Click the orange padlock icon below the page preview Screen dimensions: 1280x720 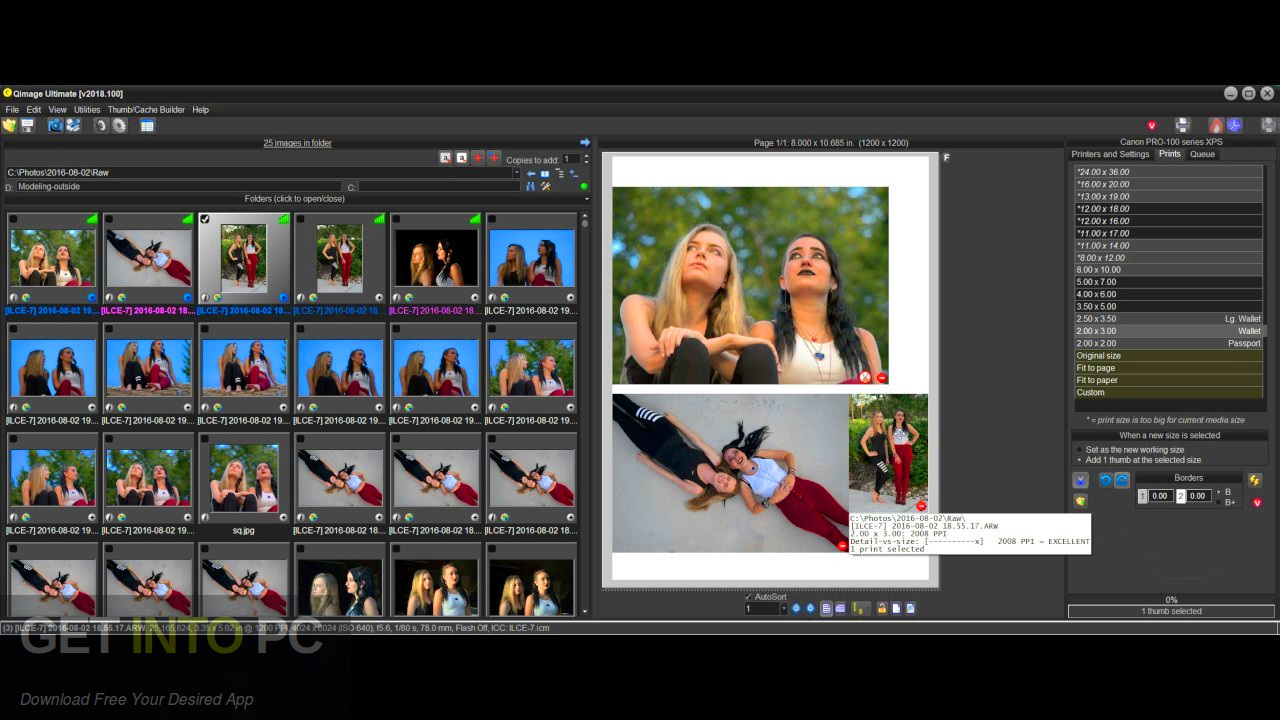point(882,608)
